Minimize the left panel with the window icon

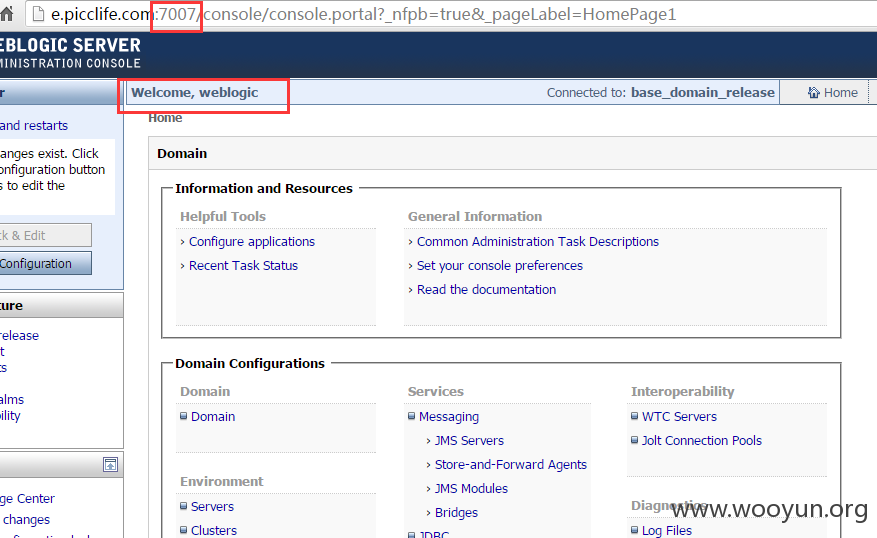point(110,464)
